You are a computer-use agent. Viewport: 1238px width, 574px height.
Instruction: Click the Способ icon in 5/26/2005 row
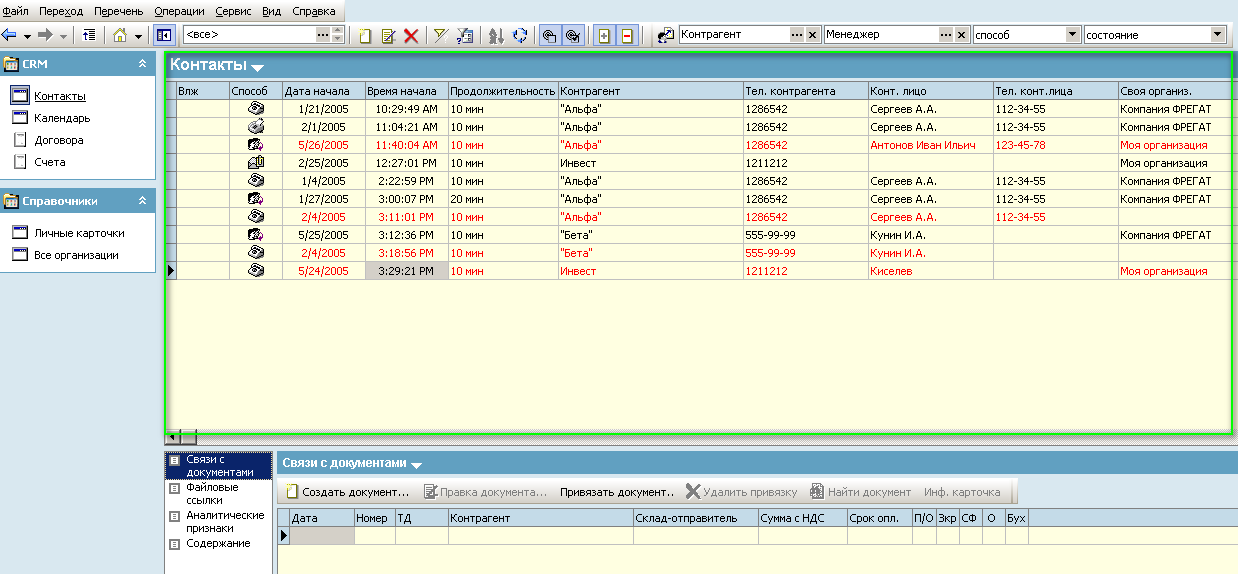point(255,145)
